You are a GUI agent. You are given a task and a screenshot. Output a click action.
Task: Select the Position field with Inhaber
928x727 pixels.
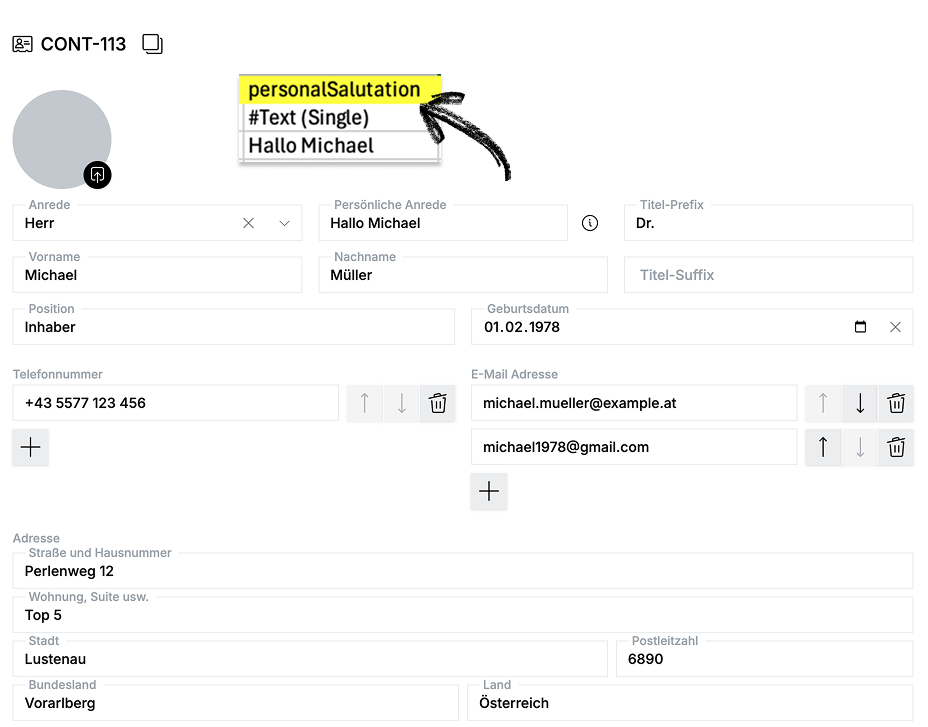pos(234,327)
